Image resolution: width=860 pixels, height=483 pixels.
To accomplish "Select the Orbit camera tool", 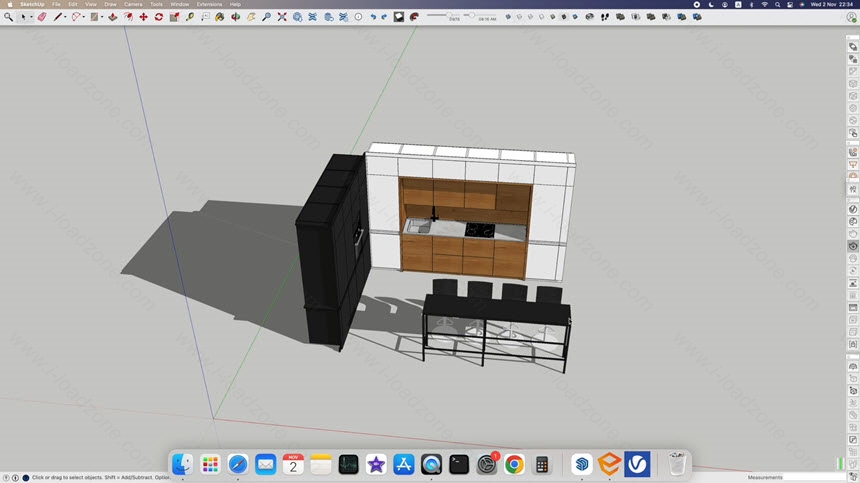I will tap(235, 17).
